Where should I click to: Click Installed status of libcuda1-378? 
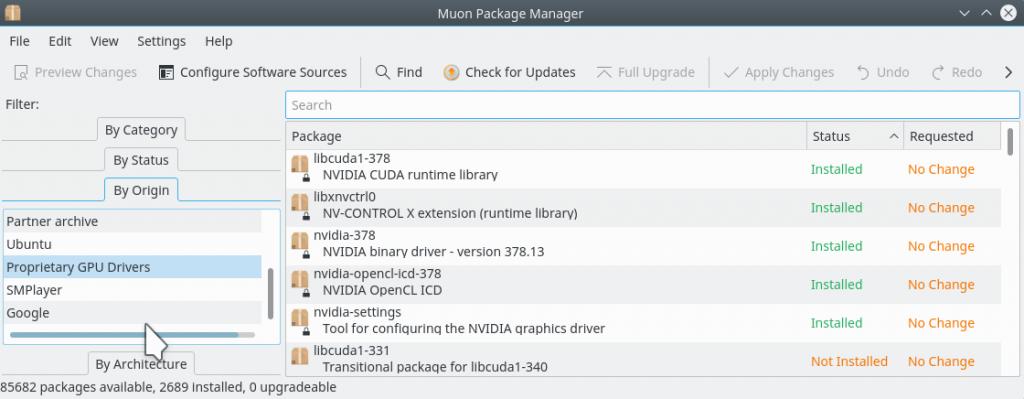tap(837, 169)
